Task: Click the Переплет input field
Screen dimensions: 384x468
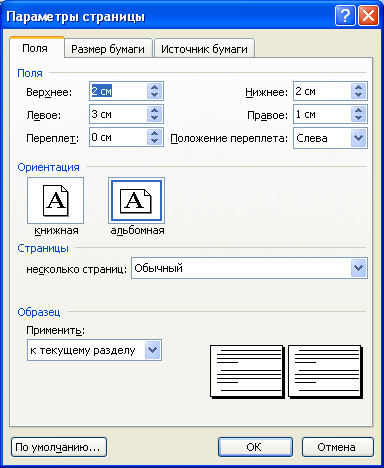Action: 118,137
